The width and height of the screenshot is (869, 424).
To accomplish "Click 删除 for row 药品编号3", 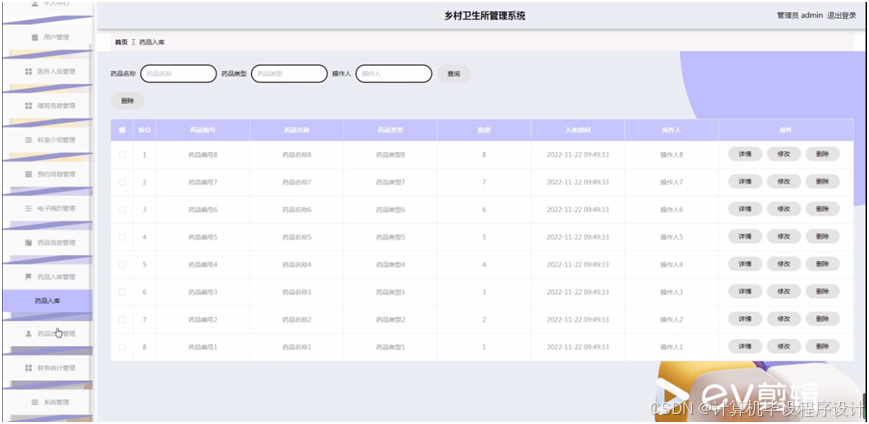I will click(x=822, y=292).
